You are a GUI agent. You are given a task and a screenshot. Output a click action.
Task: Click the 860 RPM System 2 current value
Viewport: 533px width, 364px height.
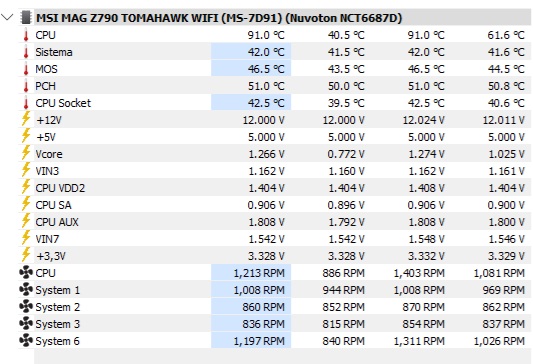pyautogui.click(x=263, y=307)
